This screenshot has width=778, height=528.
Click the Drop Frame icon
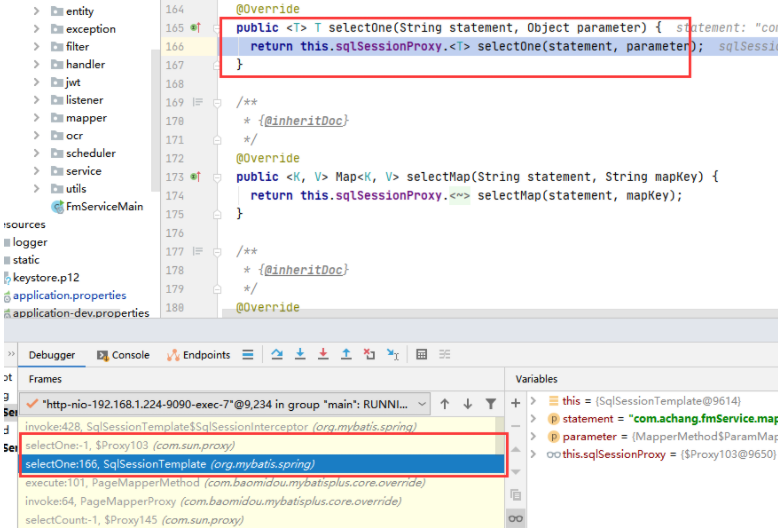[x=369, y=354]
